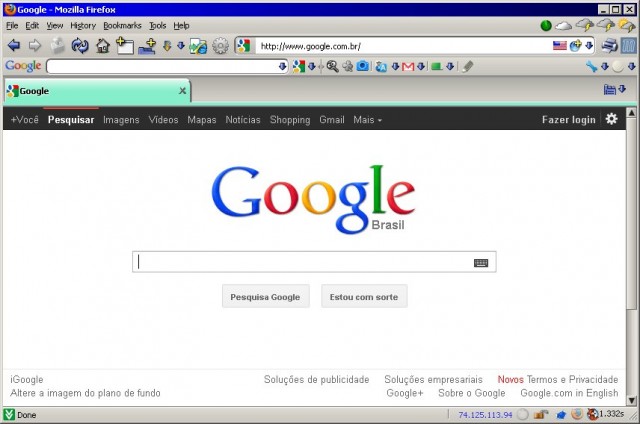The height and width of the screenshot is (424, 640).
Task: Click the back navigation arrow
Action: click(x=13, y=45)
